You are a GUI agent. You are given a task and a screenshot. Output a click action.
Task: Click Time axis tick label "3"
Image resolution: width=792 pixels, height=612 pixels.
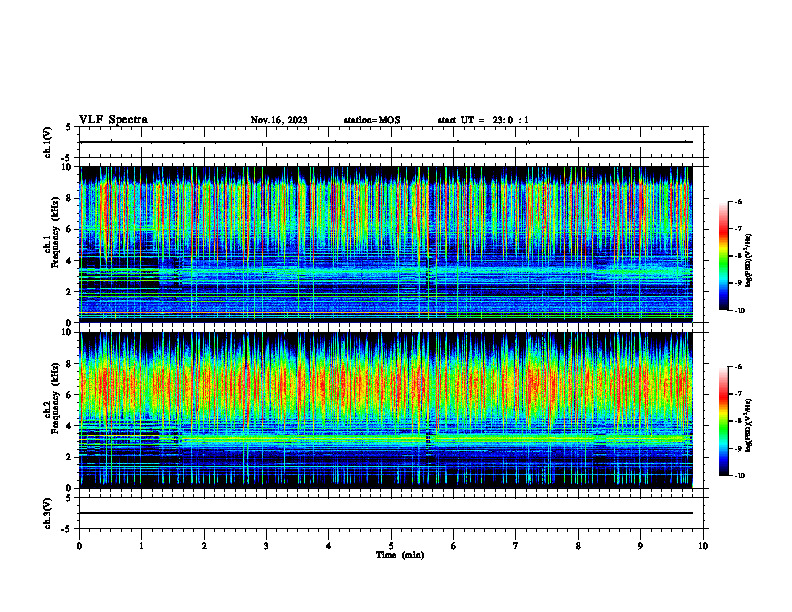266,546
